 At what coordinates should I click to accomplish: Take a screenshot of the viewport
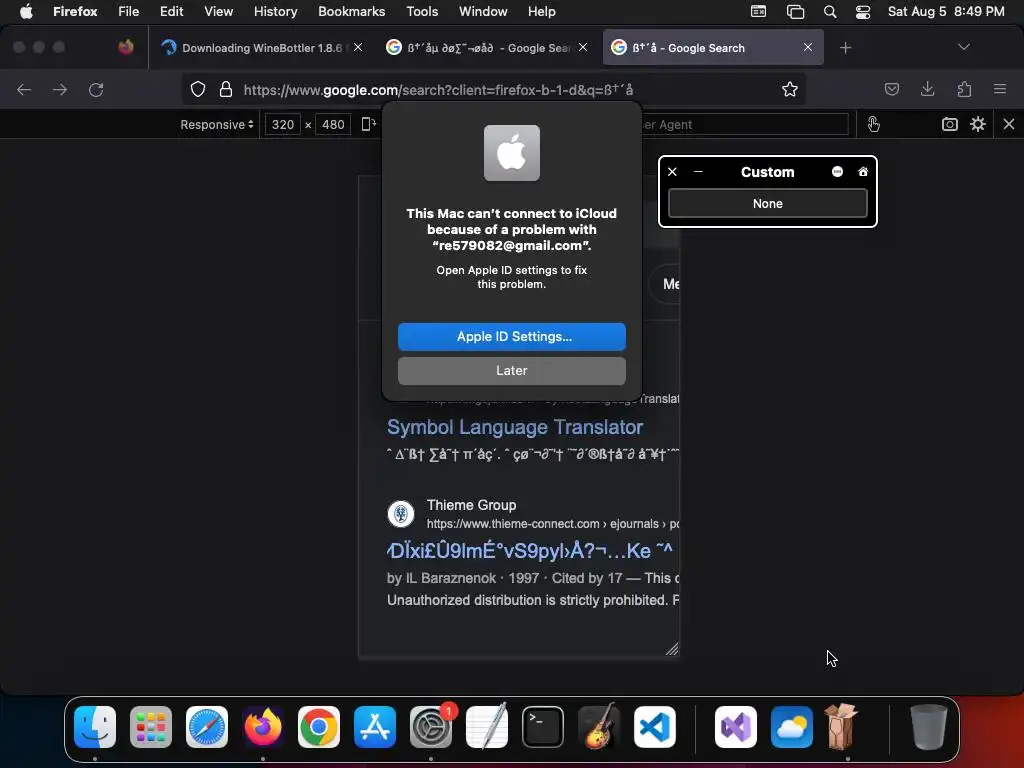point(950,124)
